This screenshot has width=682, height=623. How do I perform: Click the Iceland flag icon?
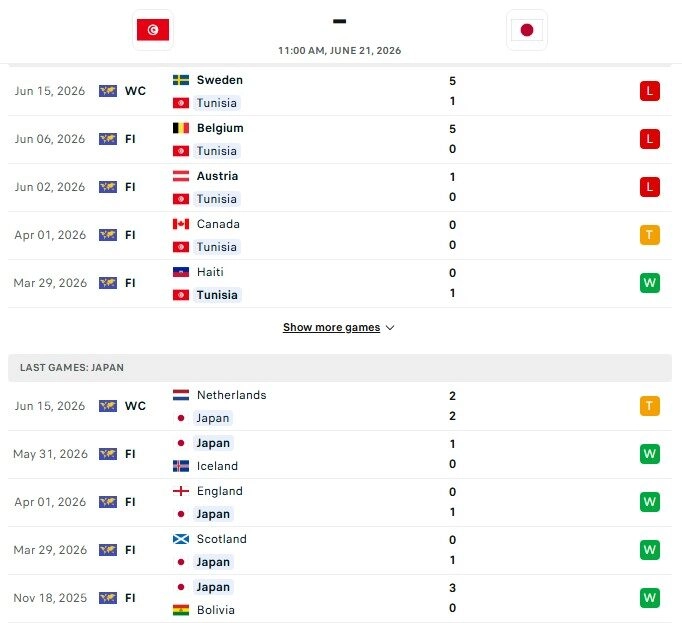(x=181, y=466)
